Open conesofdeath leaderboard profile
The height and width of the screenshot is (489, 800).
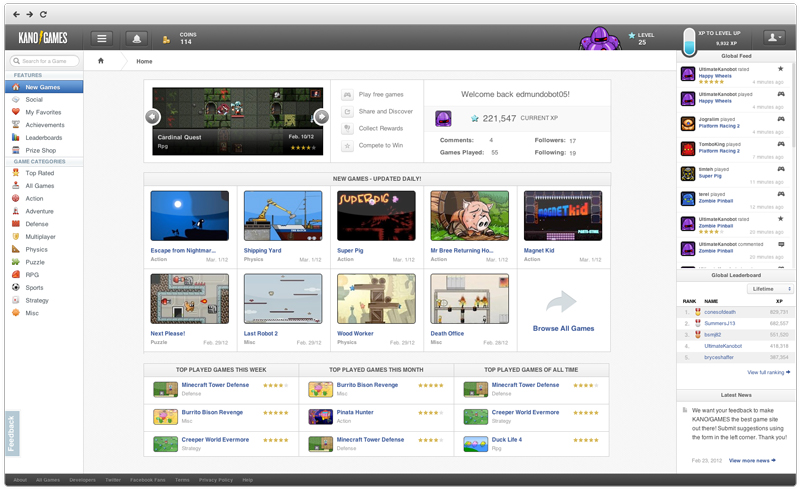[720, 312]
